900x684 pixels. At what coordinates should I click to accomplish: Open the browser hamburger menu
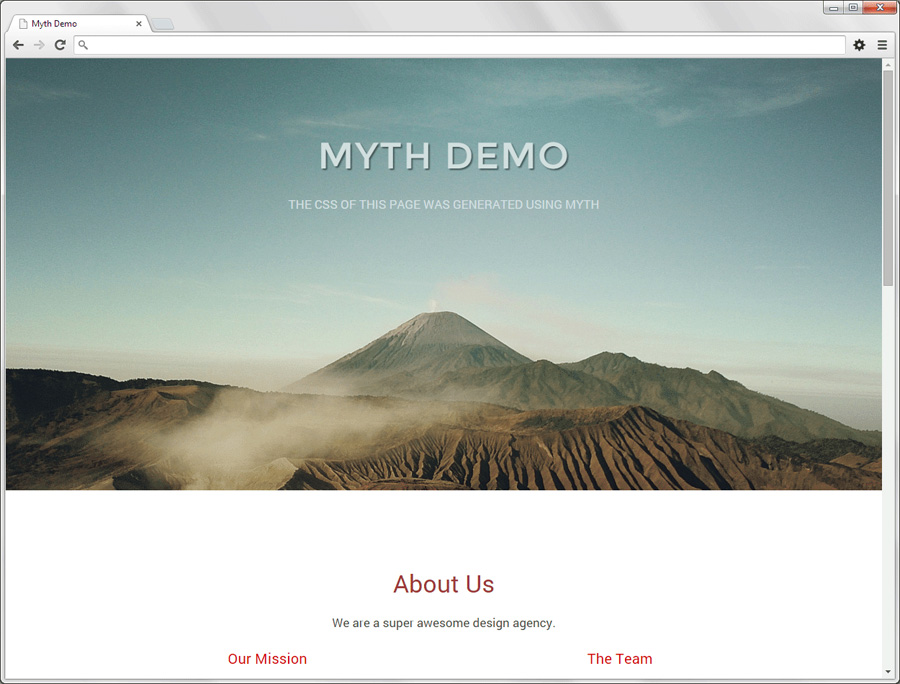click(x=882, y=45)
